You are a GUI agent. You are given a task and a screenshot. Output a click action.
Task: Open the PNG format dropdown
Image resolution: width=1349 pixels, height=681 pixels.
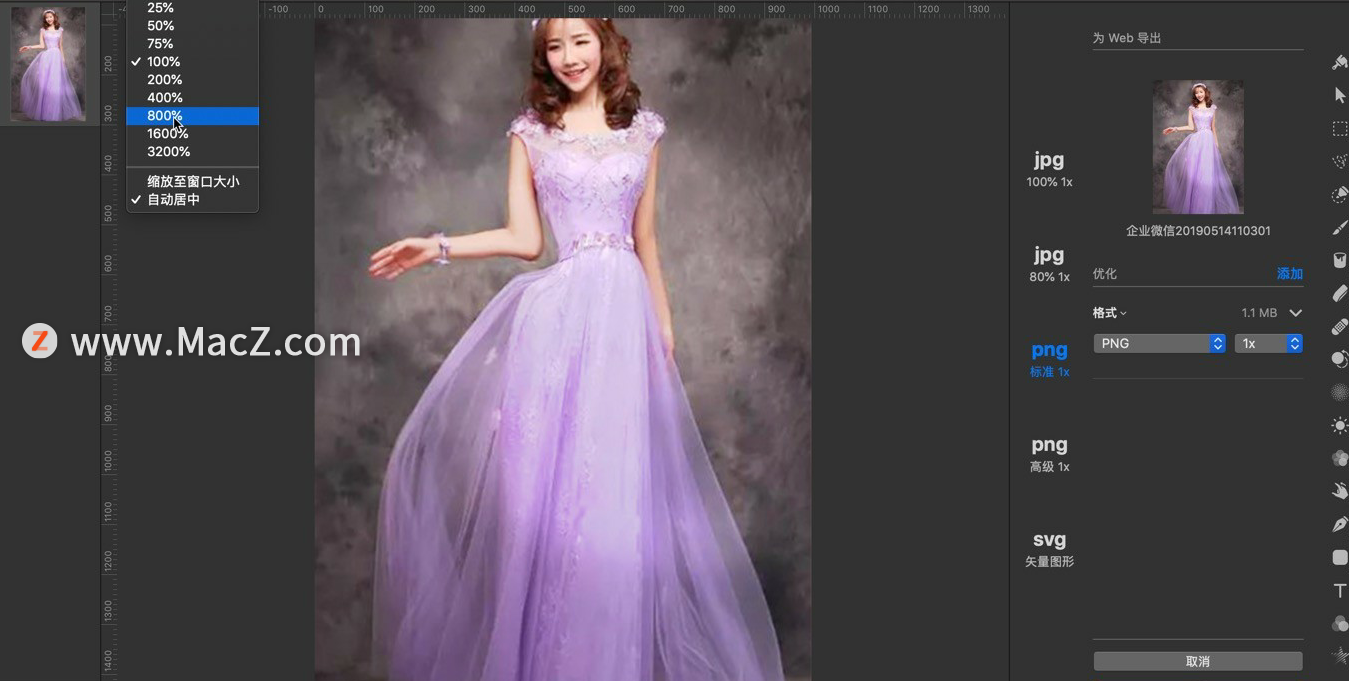[1160, 343]
